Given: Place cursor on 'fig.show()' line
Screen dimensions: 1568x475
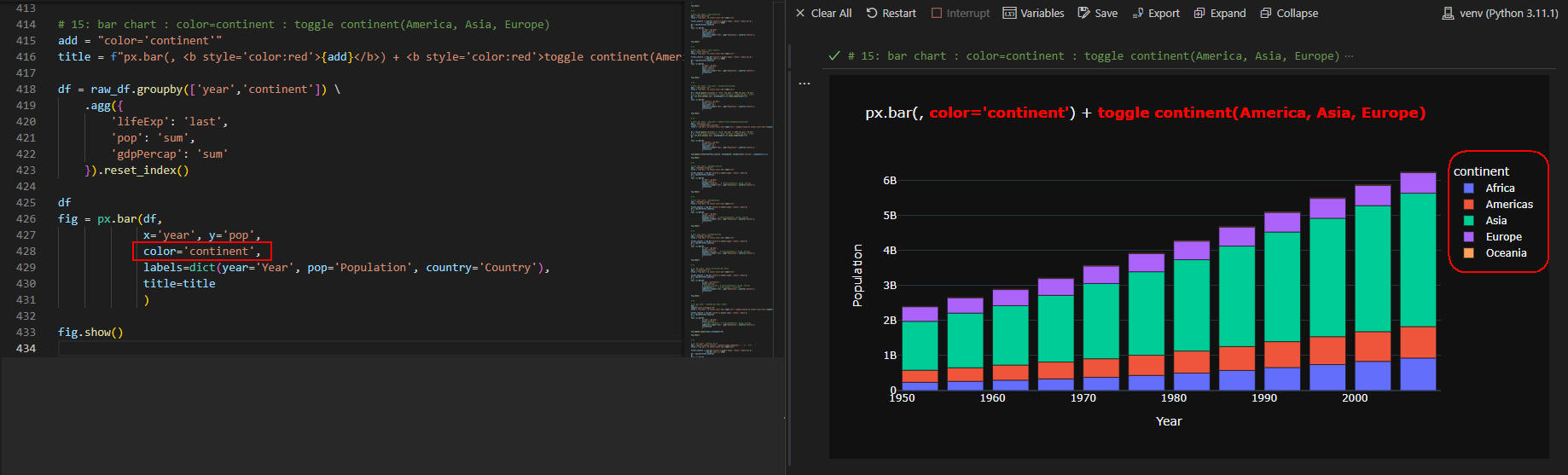Looking at the screenshot, I should tap(90, 333).
